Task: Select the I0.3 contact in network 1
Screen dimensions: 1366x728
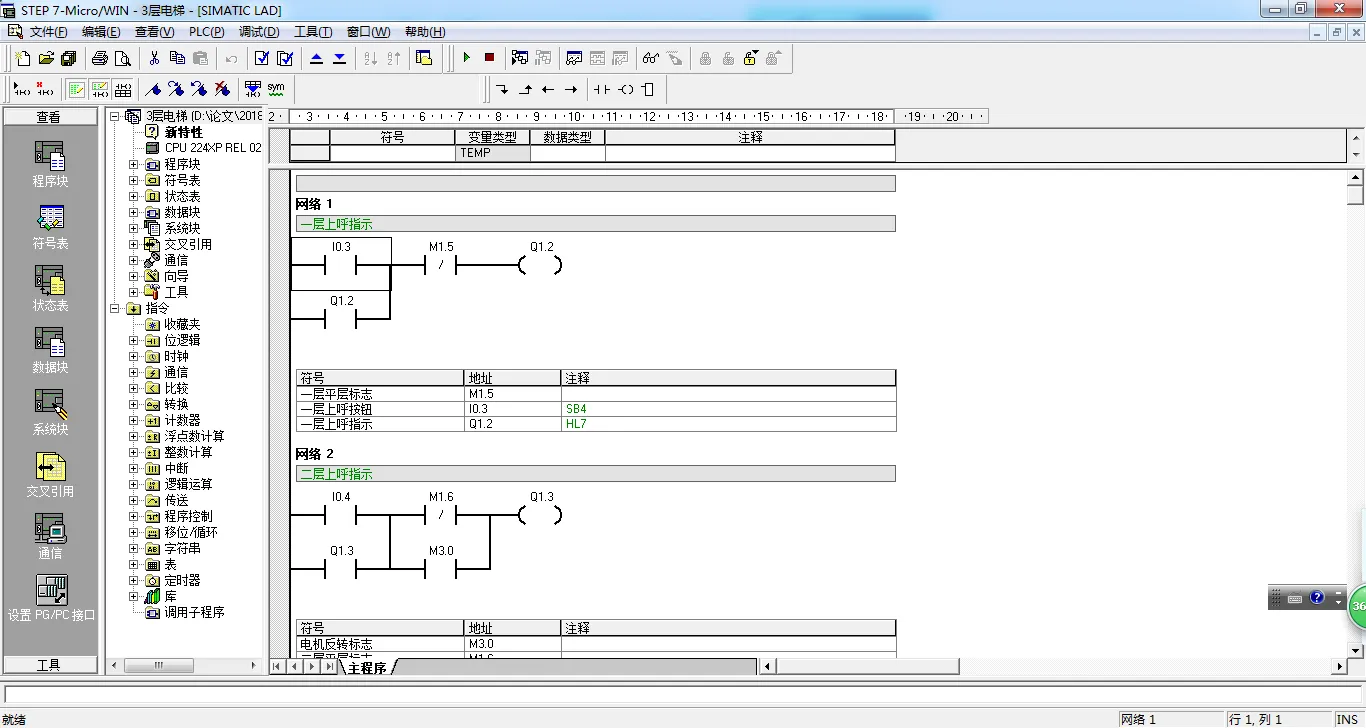Action: coord(341,265)
